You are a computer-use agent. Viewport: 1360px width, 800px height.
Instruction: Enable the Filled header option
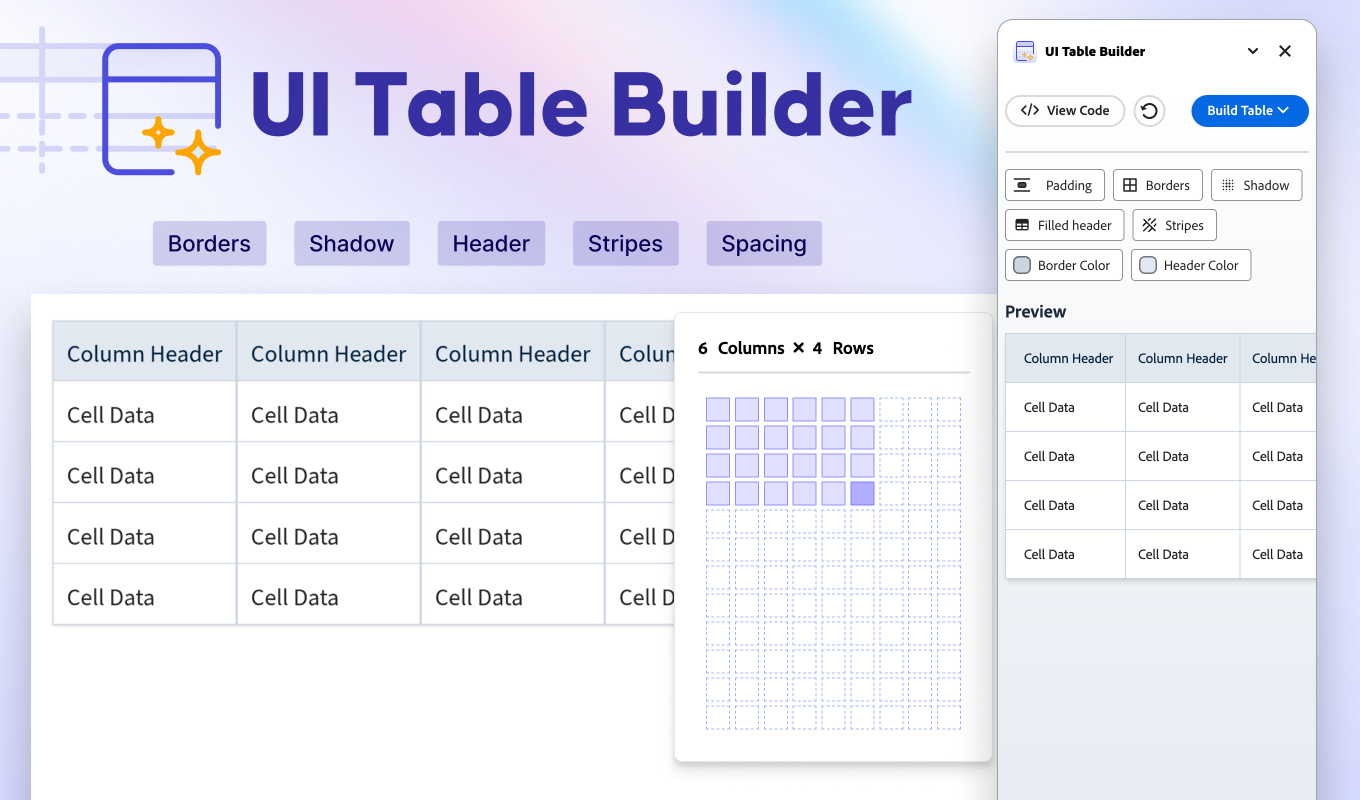1064,225
